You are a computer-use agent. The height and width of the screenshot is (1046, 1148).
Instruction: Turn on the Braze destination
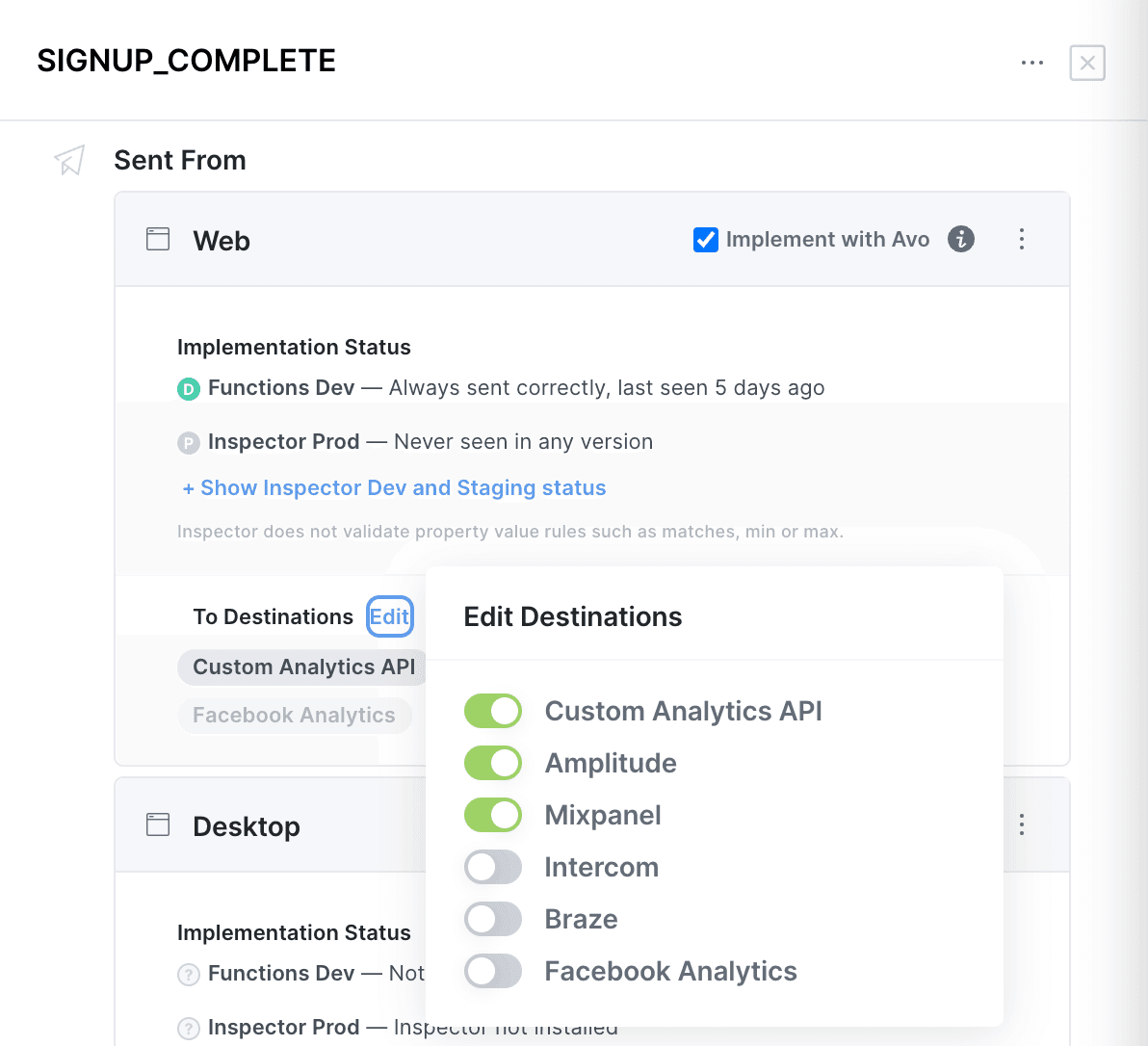click(493, 920)
